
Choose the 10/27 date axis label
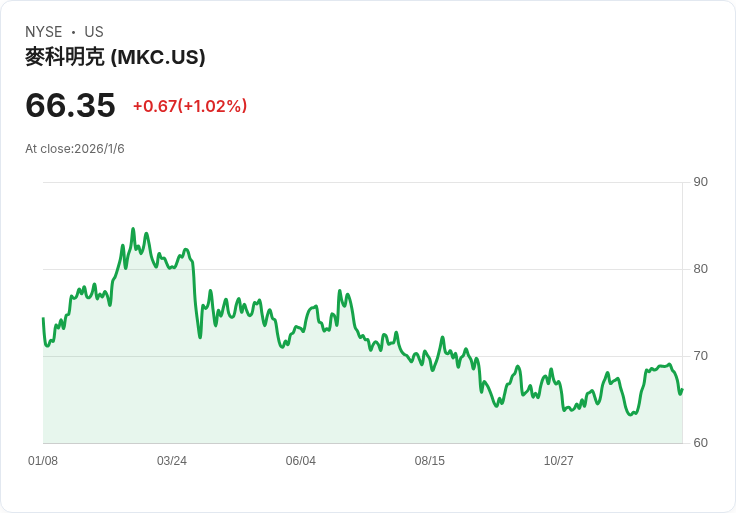[x=558, y=461]
